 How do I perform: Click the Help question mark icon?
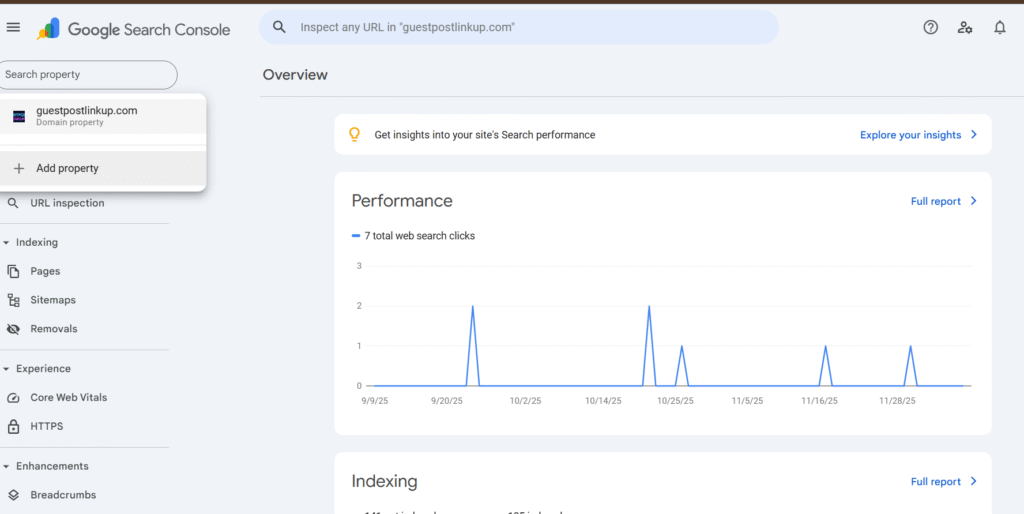pyautogui.click(x=930, y=28)
